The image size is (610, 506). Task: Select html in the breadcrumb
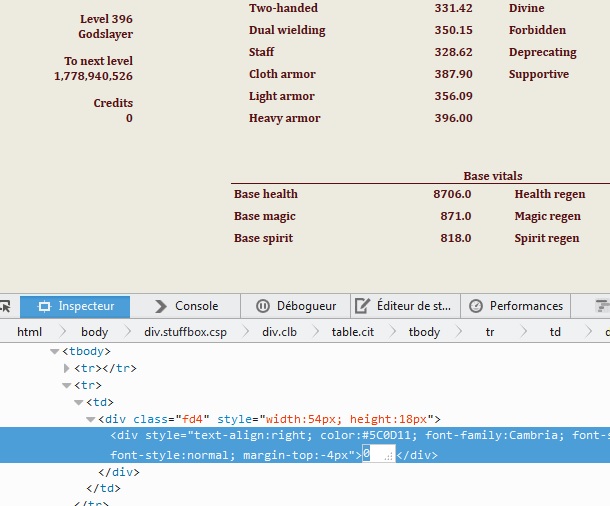coord(29,332)
